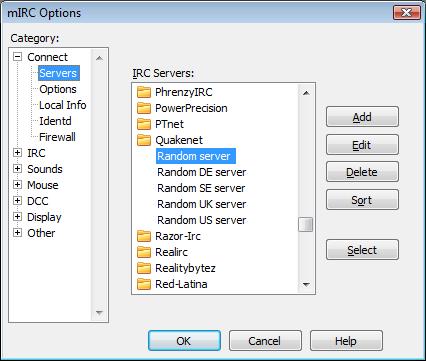Click the Select server button

362,250
